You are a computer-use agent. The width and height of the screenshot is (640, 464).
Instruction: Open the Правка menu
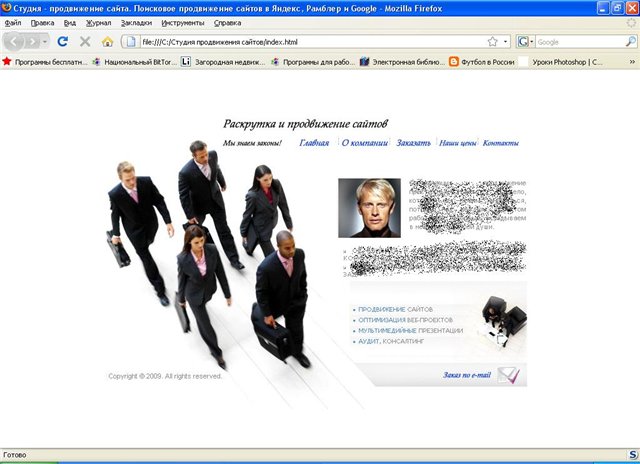(42, 23)
